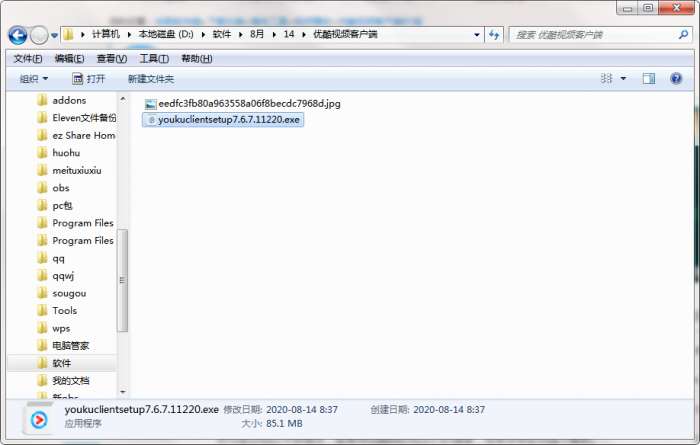This screenshot has height=445, width=700.
Task: Create folder via 新建文件夹
Action: click(x=151, y=79)
